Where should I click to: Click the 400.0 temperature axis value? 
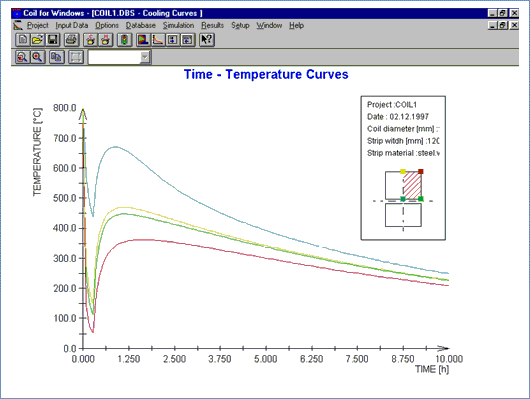[x=65, y=228]
